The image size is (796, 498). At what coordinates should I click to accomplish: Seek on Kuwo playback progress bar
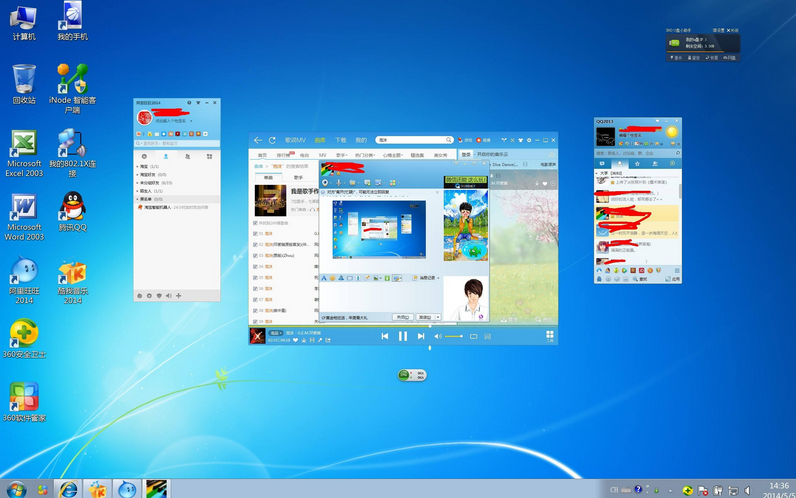coord(403,325)
